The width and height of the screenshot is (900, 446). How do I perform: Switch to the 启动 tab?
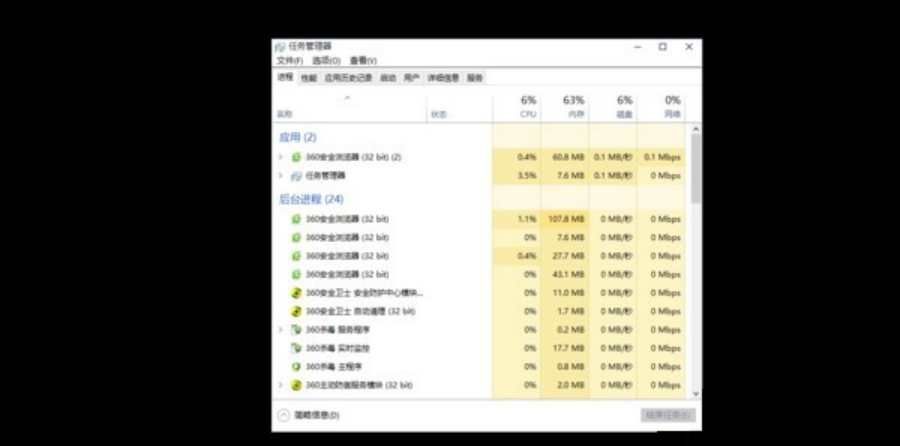[388, 78]
